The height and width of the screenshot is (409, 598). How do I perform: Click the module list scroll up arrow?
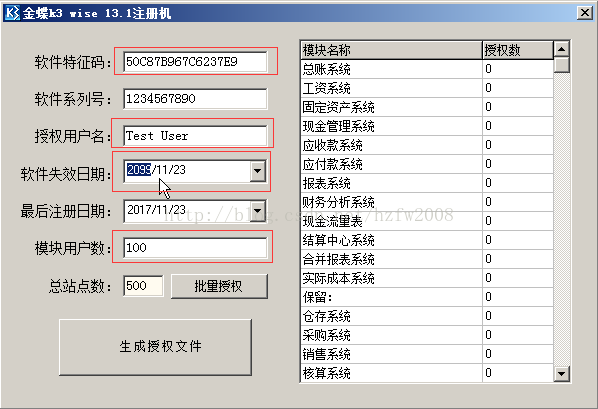click(561, 49)
